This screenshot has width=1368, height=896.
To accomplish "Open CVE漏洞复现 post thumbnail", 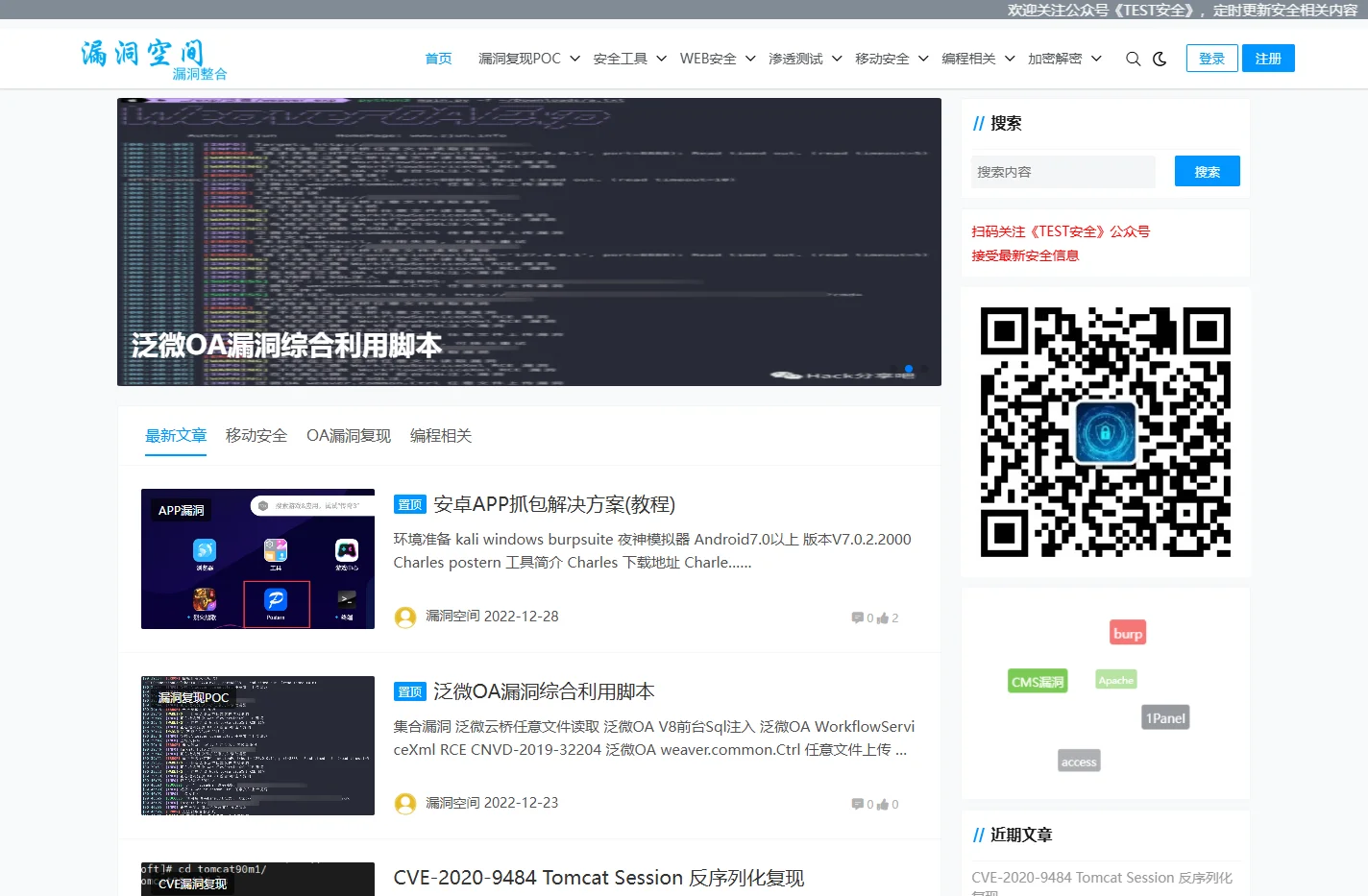I will (x=257, y=879).
